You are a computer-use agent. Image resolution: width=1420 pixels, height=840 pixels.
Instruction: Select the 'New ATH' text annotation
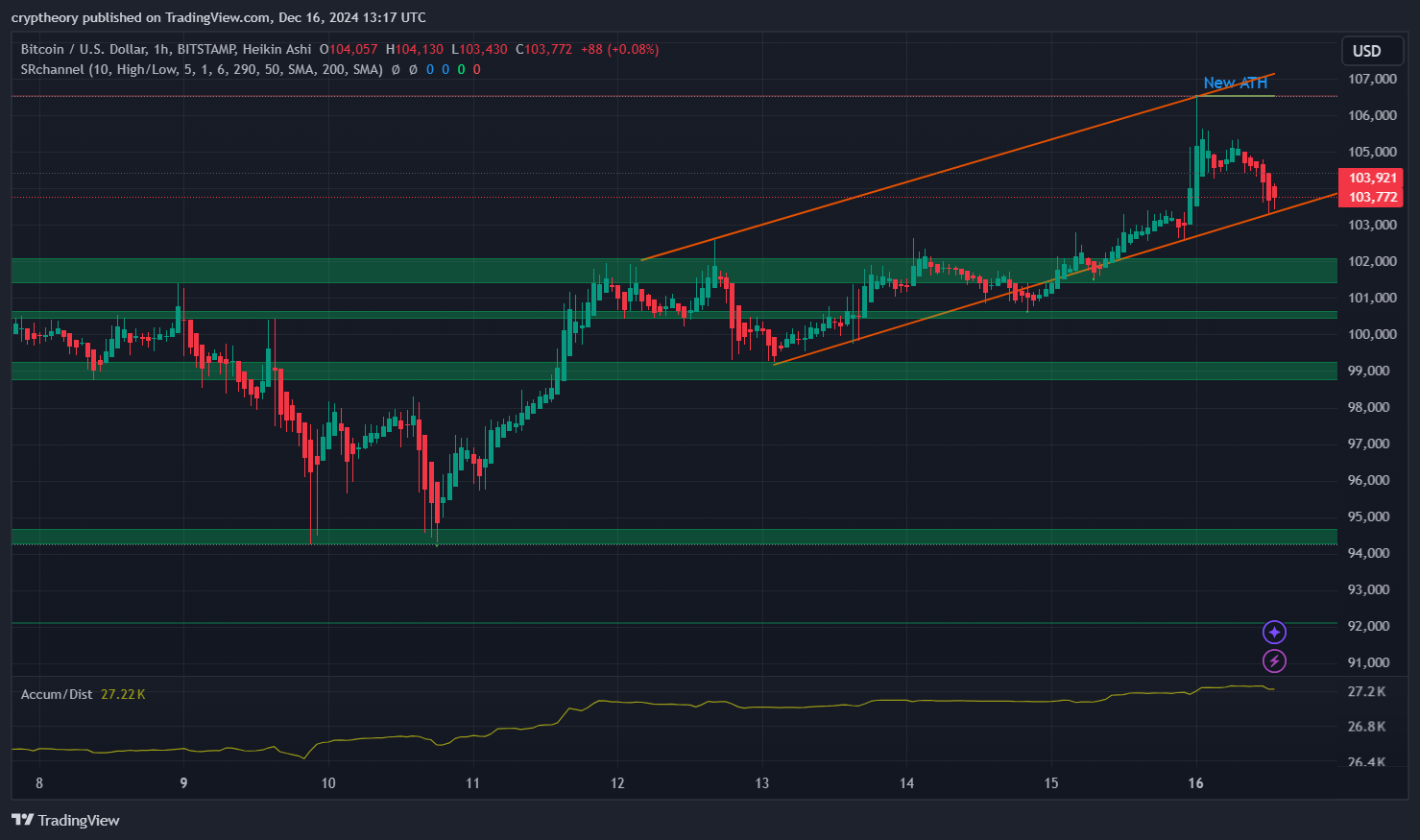tap(1236, 83)
